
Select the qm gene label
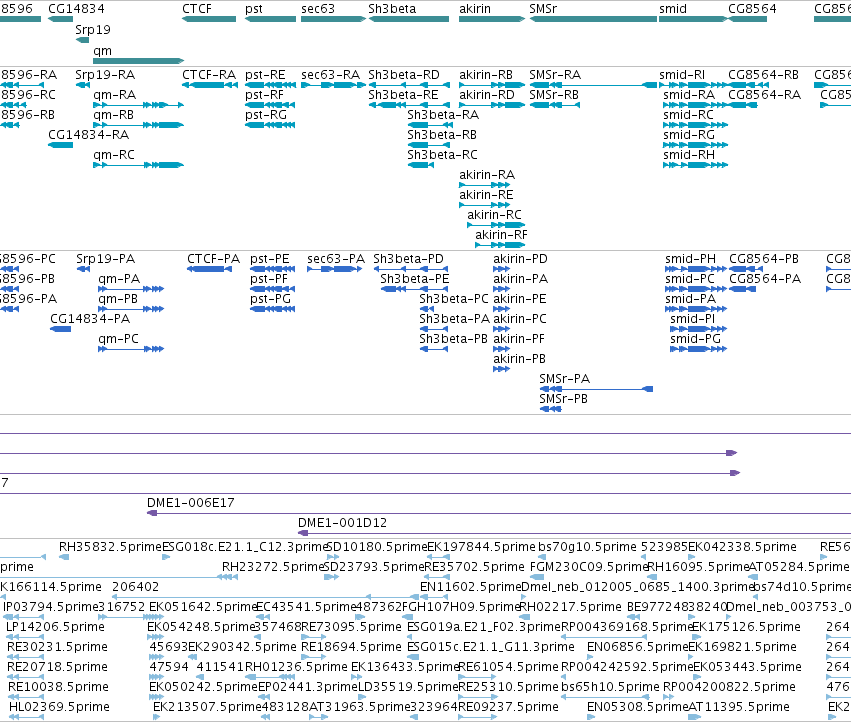[103, 50]
